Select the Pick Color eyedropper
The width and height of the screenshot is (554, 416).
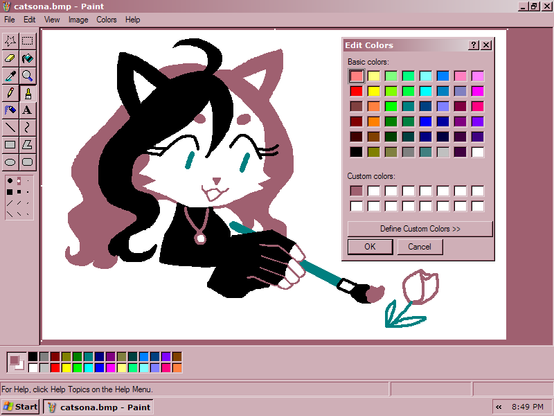pyautogui.click(x=10, y=75)
